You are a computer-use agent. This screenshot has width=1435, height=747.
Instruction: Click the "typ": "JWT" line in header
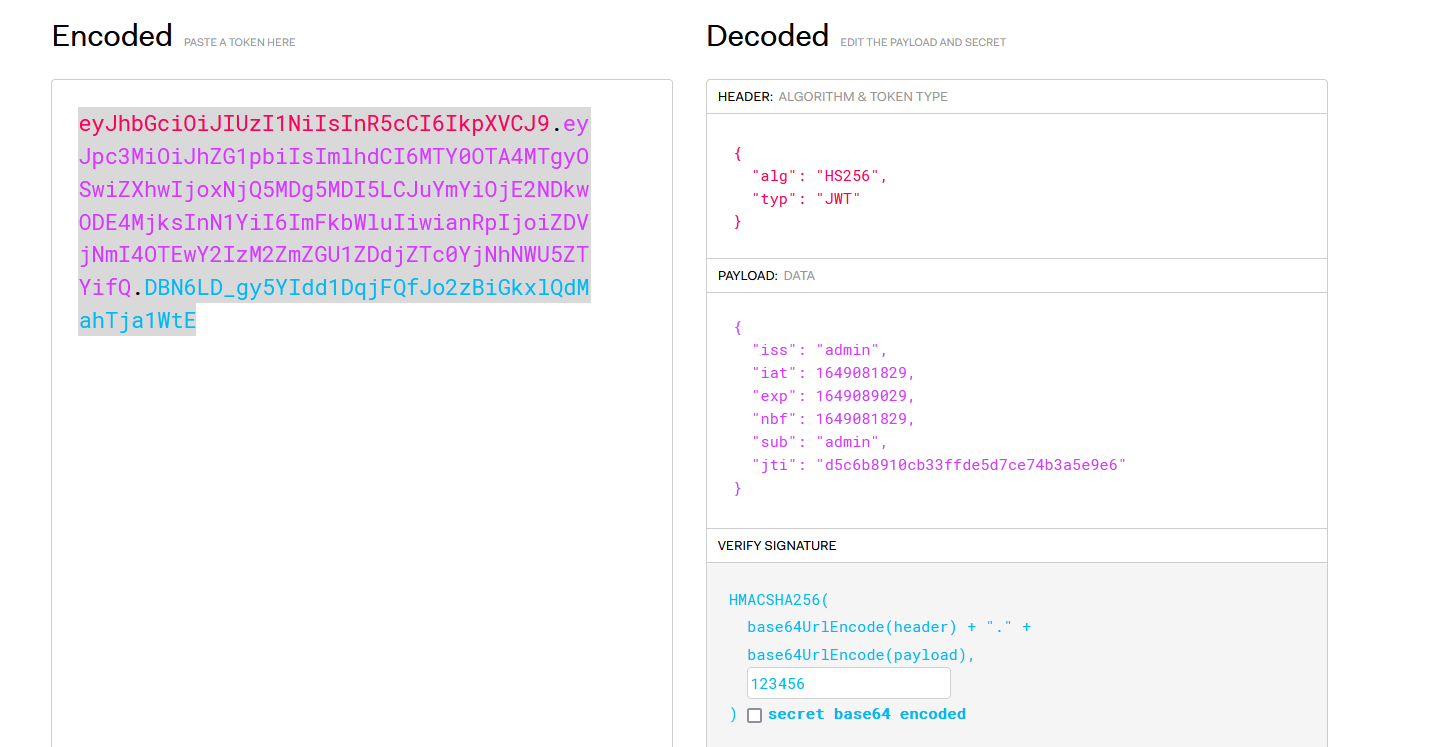(x=806, y=199)
